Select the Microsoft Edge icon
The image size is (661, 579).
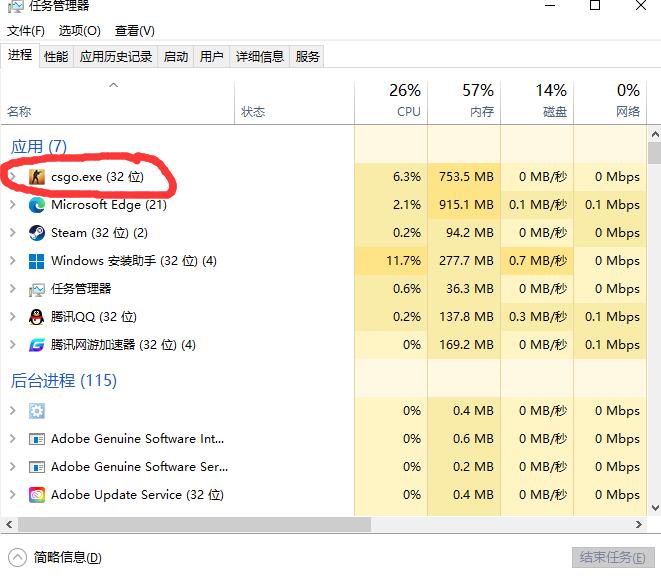coord(37,205)
